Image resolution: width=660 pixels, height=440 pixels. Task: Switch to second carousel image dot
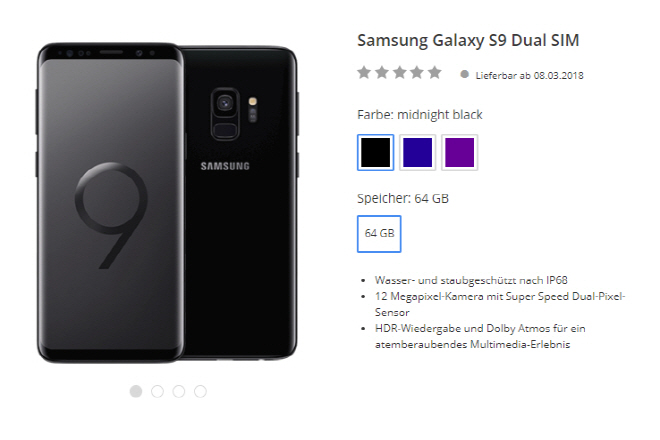pos(157,391)
